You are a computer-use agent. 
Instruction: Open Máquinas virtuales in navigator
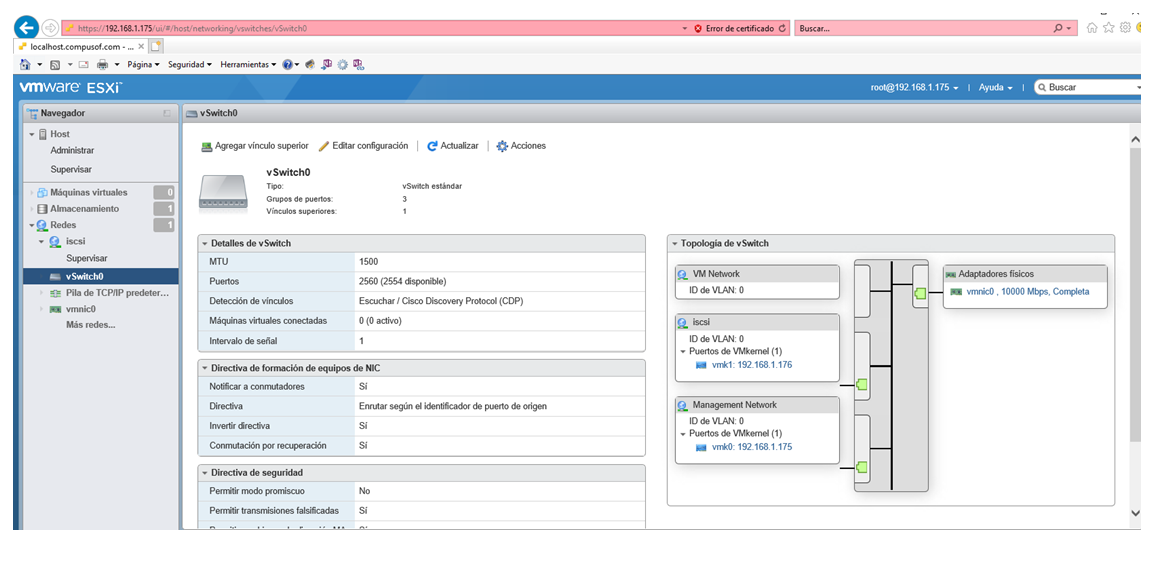(x=88, y=192)
